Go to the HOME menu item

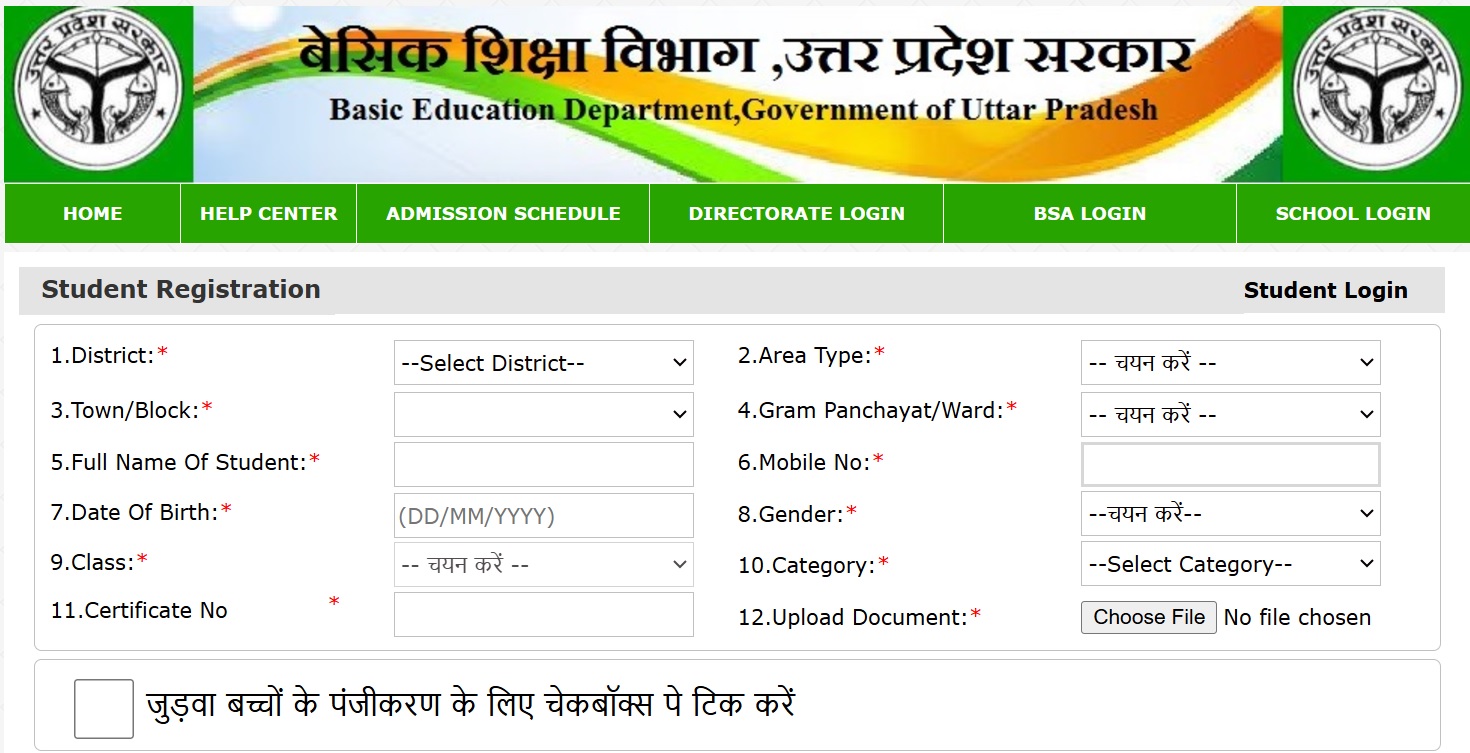(x=92, y=213)
